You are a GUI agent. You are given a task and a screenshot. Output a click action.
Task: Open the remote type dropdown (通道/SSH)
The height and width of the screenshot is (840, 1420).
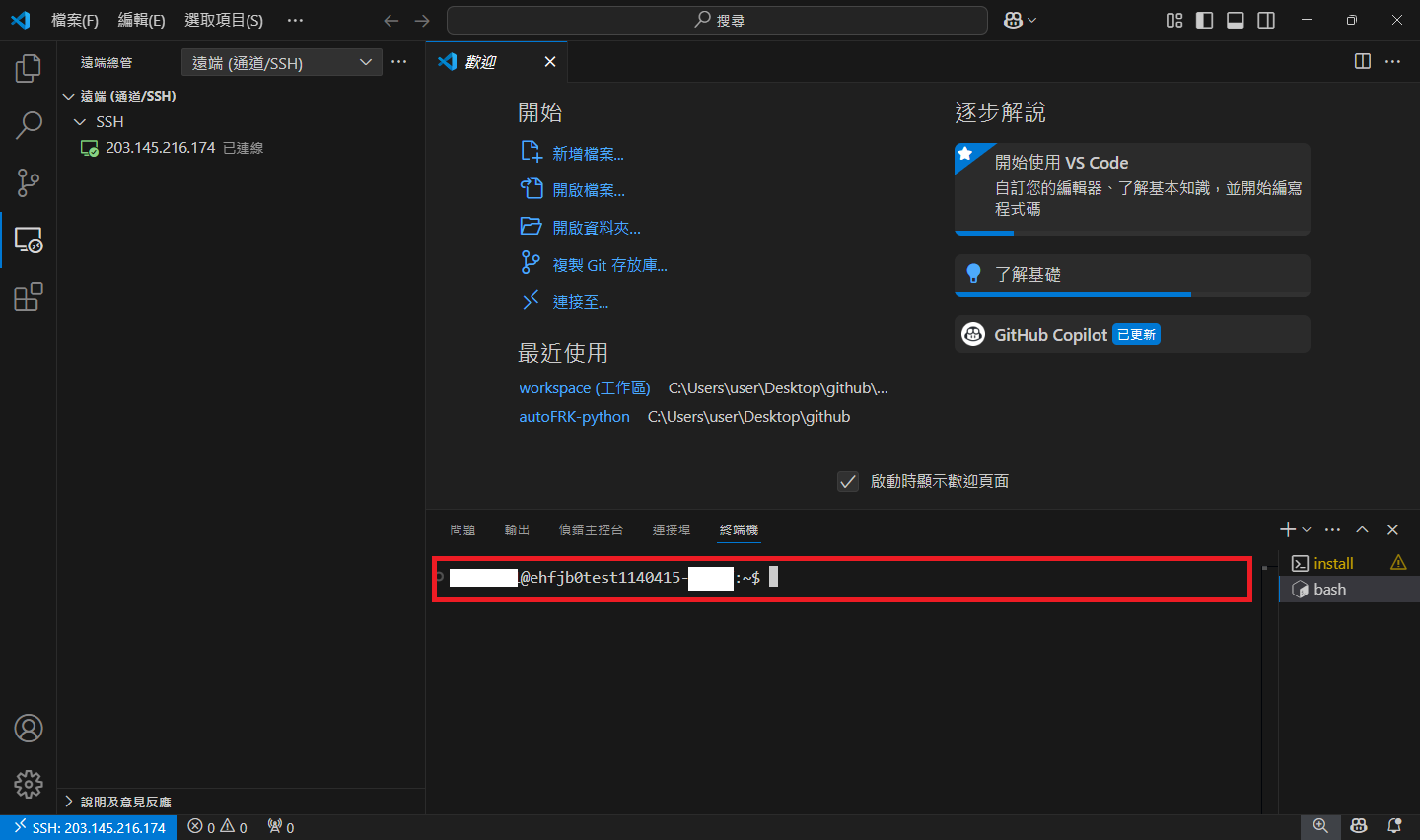[x=282, y=62]
